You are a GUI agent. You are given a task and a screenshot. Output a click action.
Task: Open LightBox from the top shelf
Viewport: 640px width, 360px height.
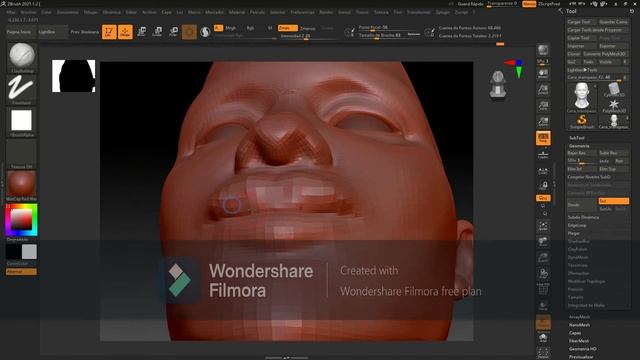click(x=53, y=32)
